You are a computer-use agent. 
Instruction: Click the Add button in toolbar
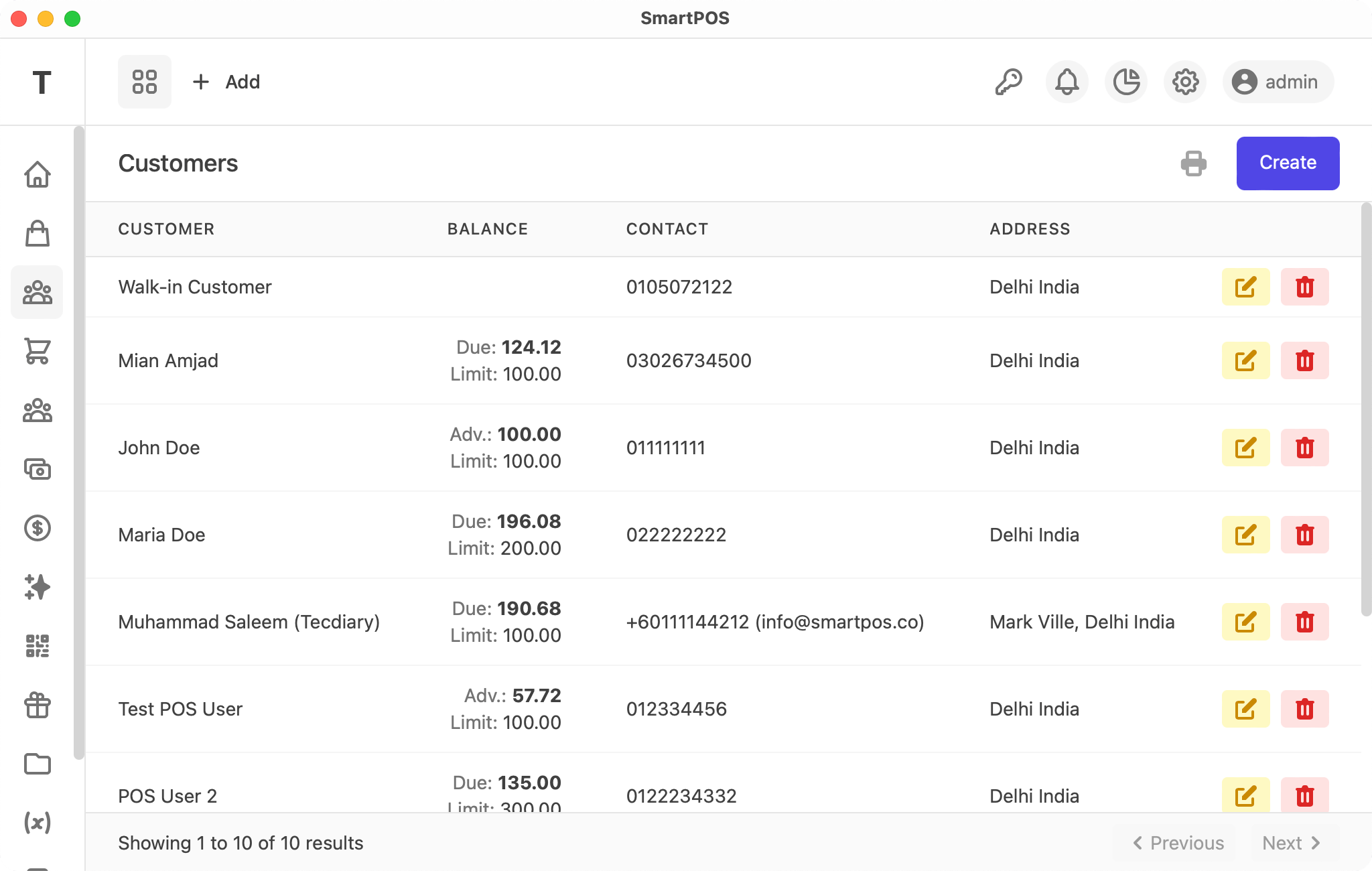click(226, 82)
